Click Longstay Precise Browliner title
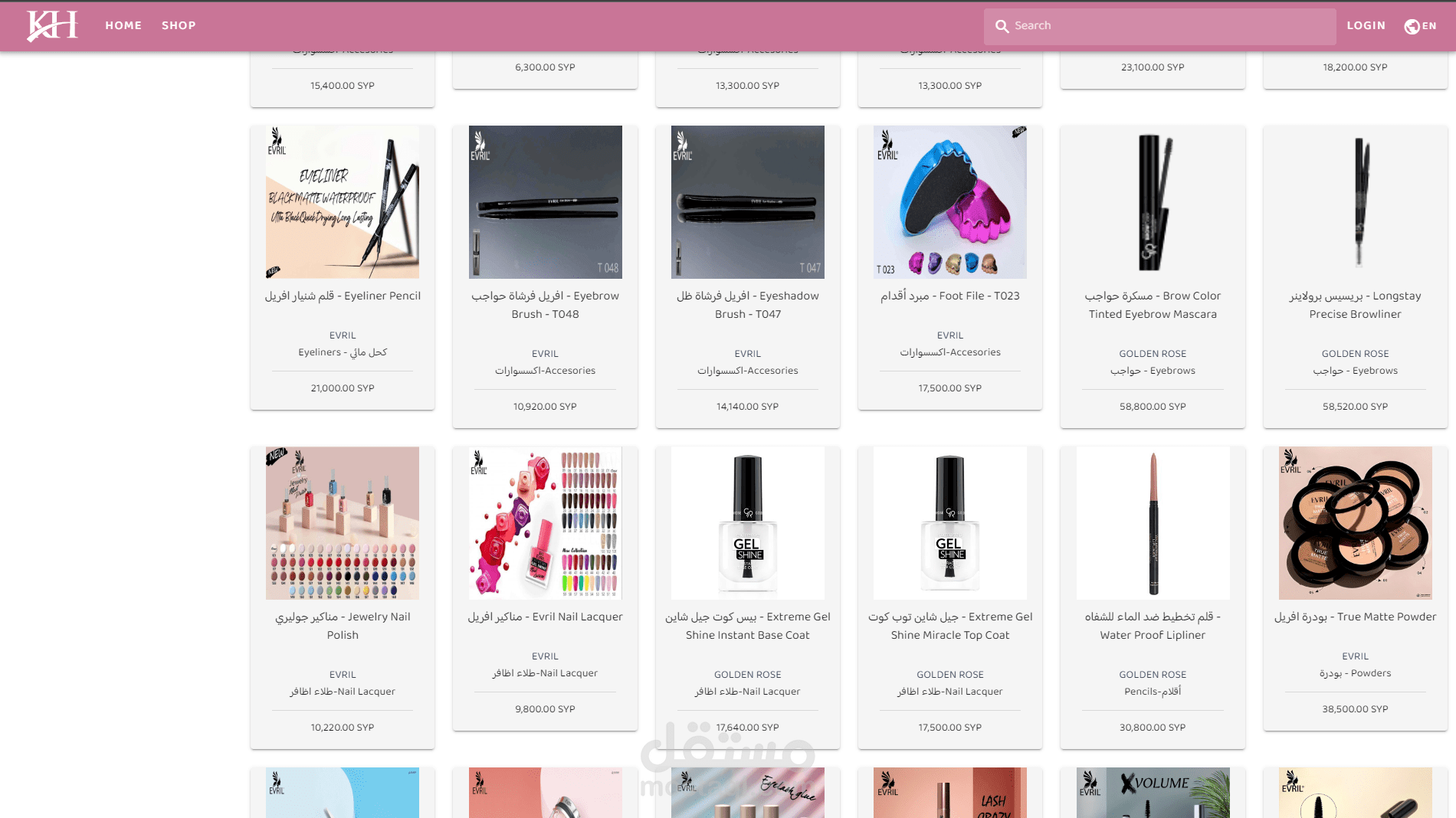This screenshot has width=1456, height=818. (1355, 305)
